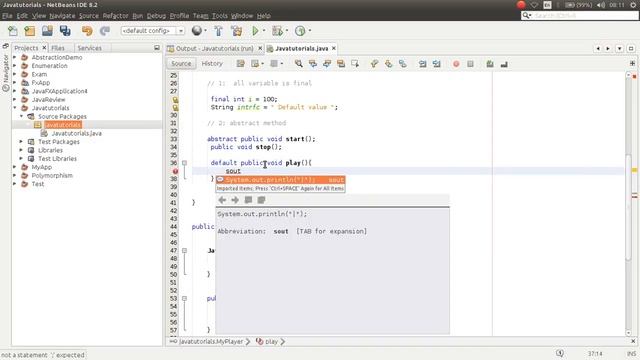Toggle the Rectangular Selection icon
This screenshot has height=360, width=640.
coord(355,64)
